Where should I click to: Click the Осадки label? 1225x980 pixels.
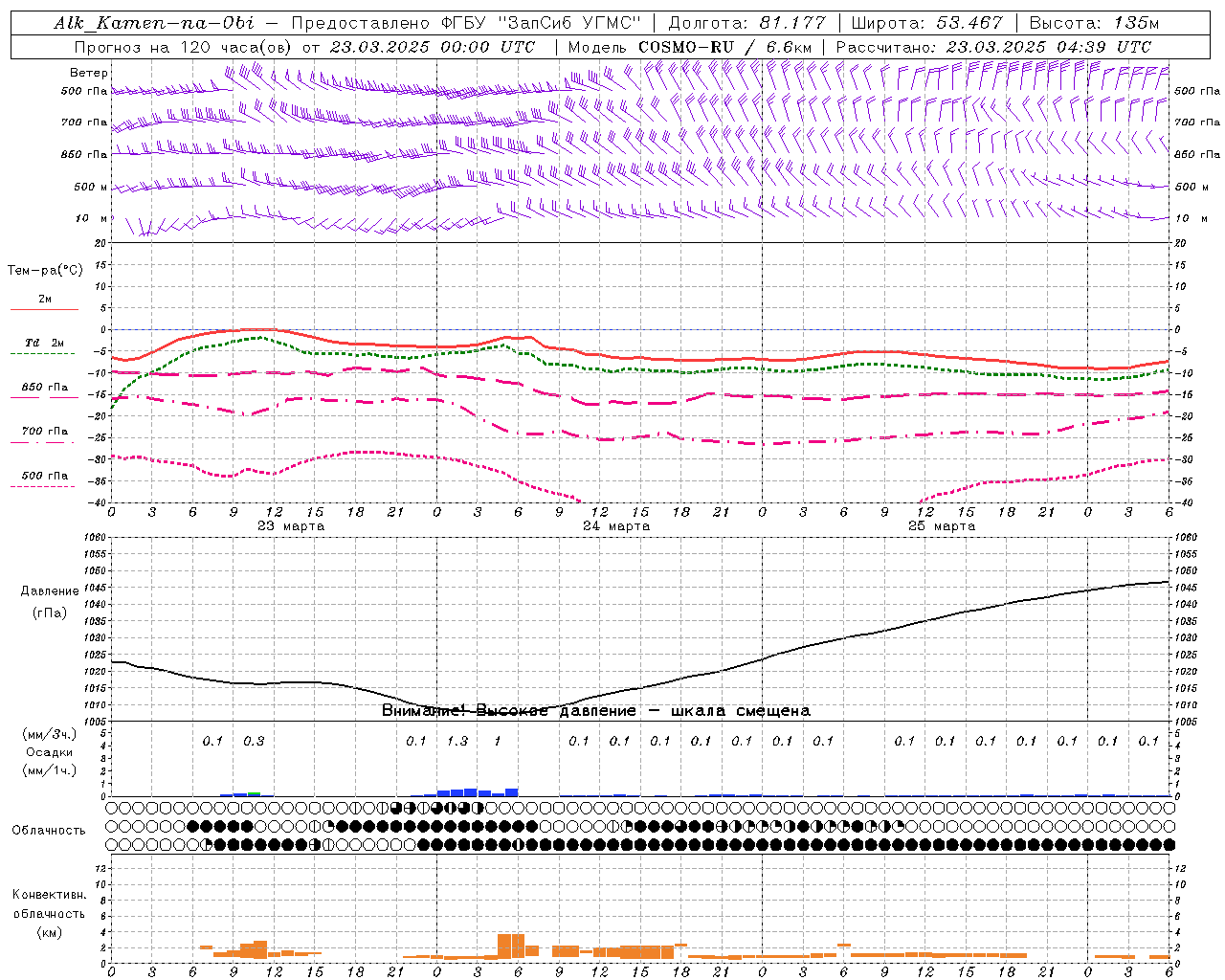pyautogui.click(x=49, y=753)
